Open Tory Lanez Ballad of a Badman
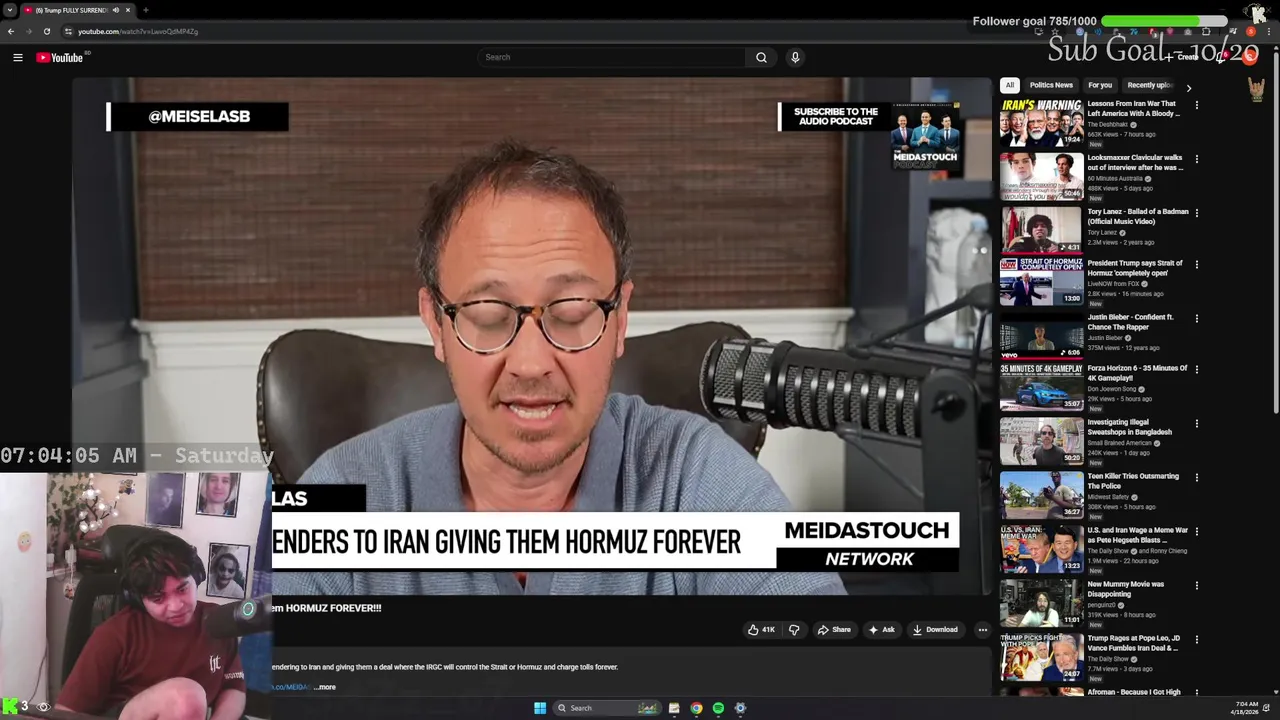 click(x=1138, y=216)
